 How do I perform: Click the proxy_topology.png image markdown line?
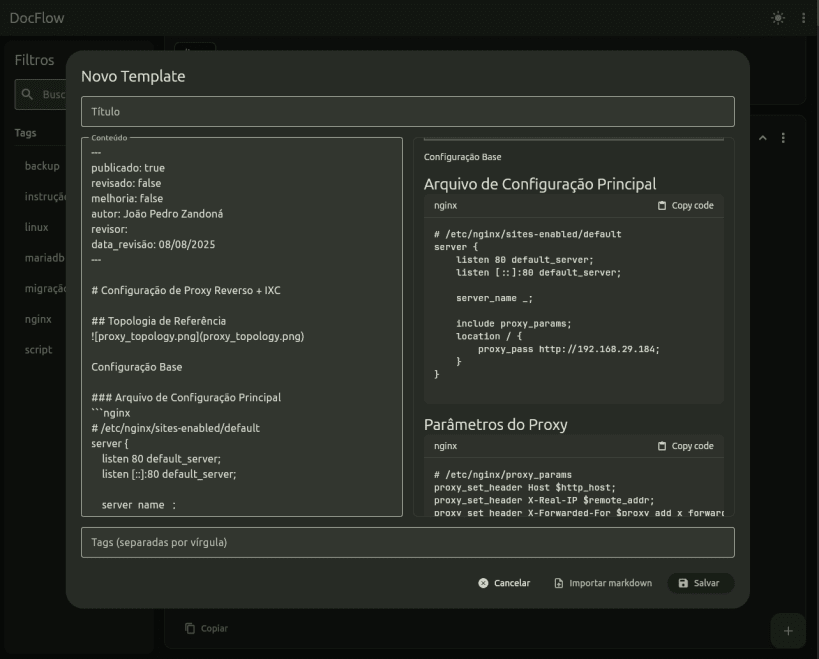coord(197,336)
